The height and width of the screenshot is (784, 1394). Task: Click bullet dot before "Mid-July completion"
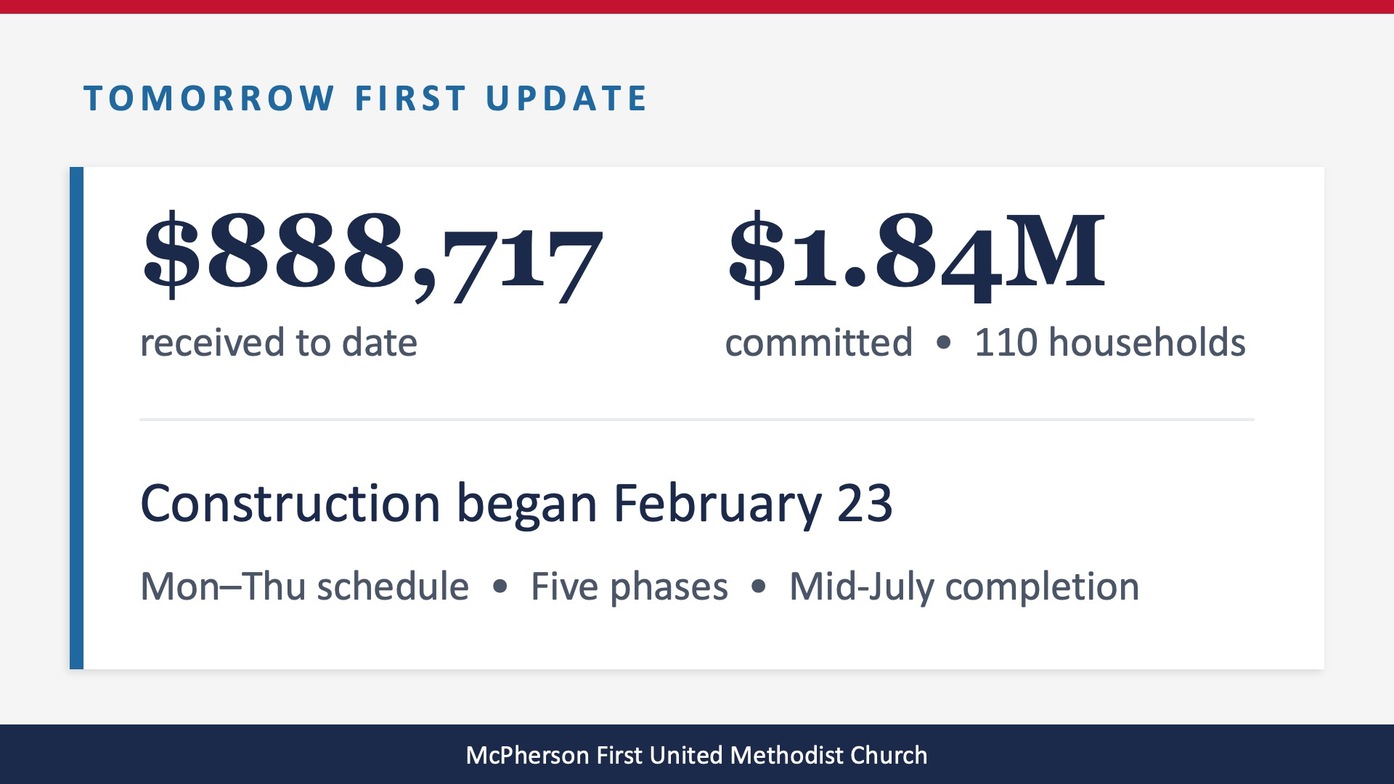tap(758, 587)
